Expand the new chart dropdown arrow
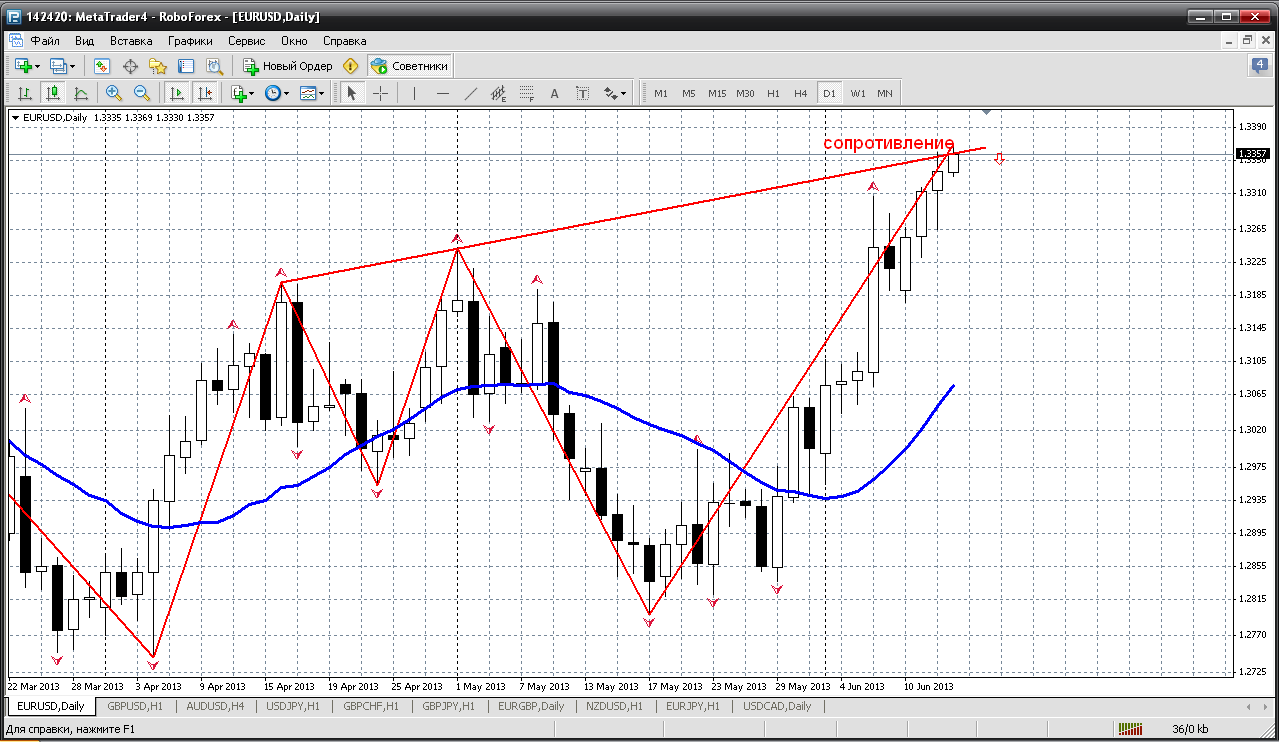The width and height of the screenshot is (1279, 742). point(38,66)
